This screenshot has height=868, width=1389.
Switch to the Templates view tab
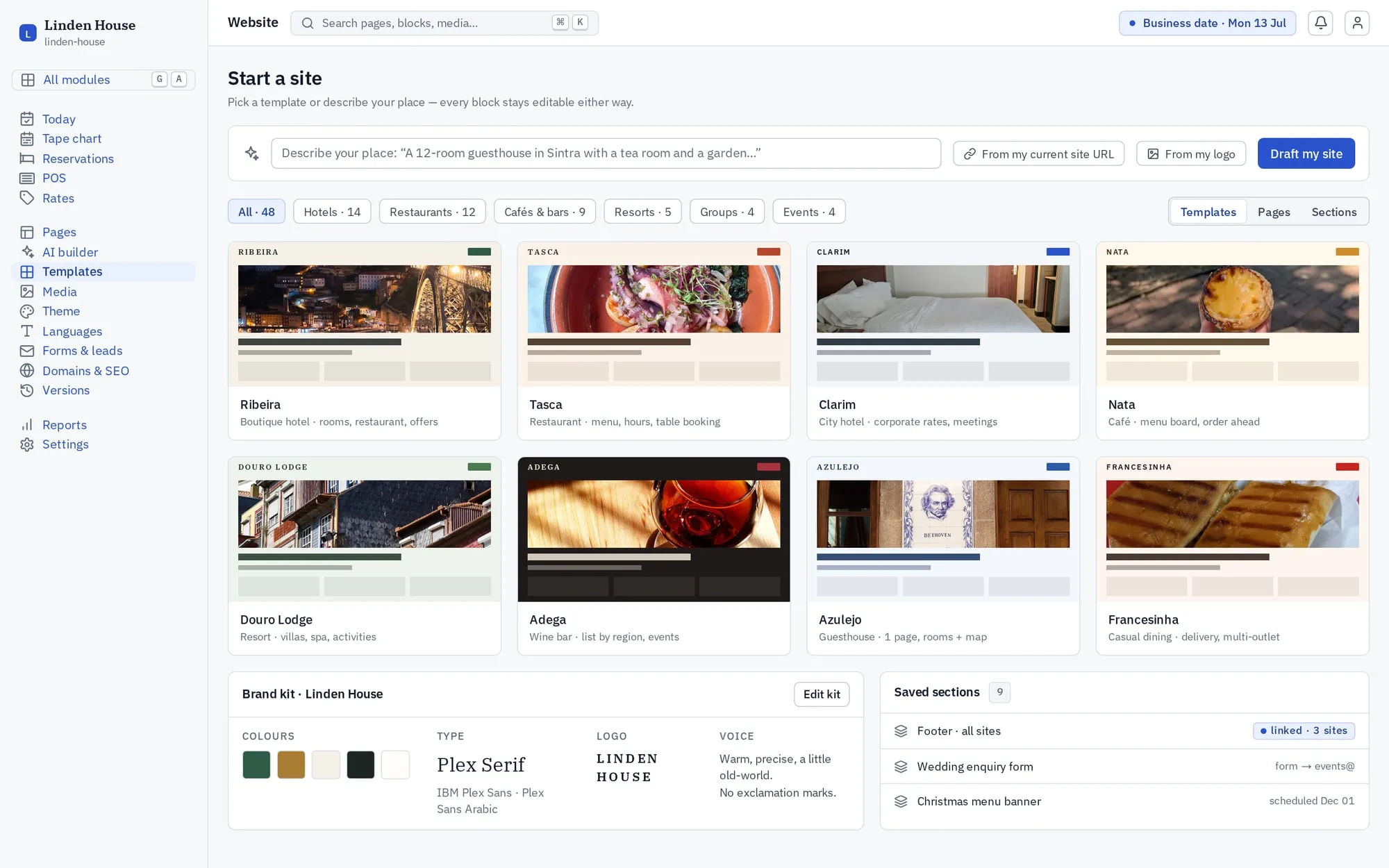pyautogui.click(x=1208, y=212)
